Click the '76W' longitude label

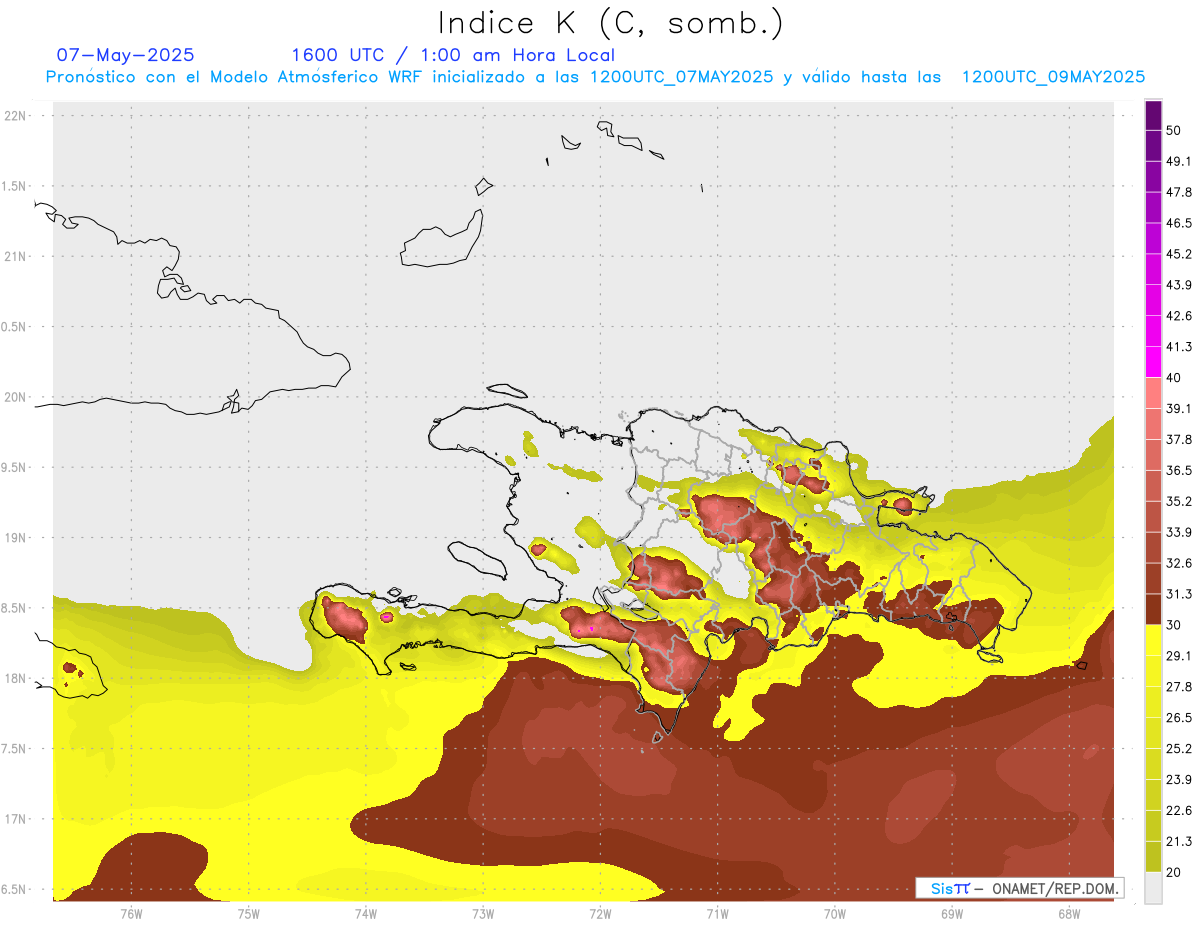point(131,914)
